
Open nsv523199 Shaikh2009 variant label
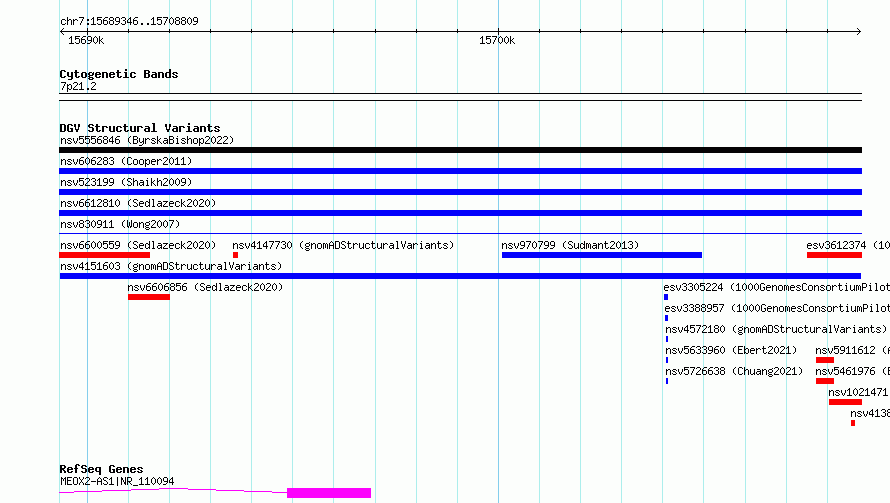pyautogui.click(x=126, y=182)
